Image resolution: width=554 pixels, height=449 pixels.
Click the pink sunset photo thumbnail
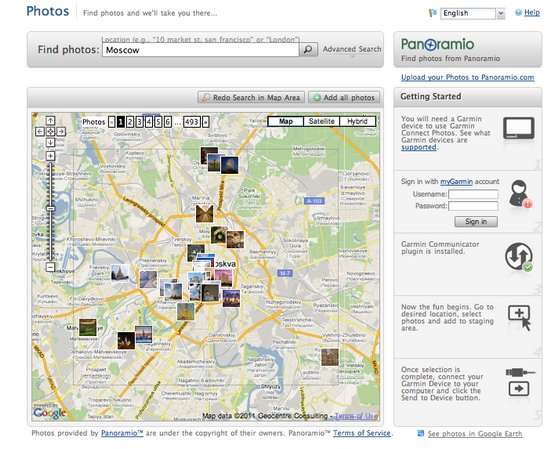tap(223, 278)
